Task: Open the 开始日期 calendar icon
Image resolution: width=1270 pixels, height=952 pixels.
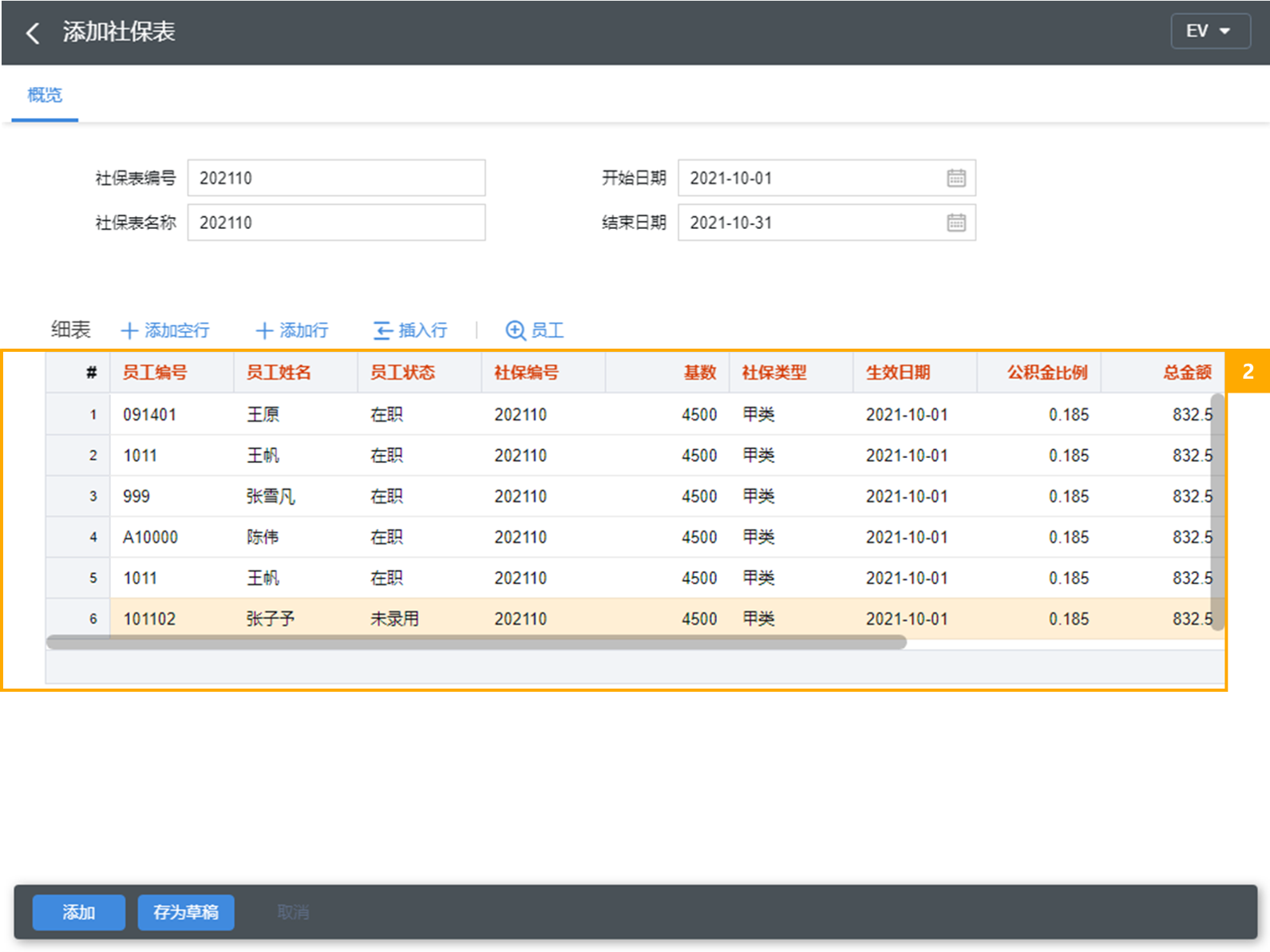Action: [x=956, y=178]
